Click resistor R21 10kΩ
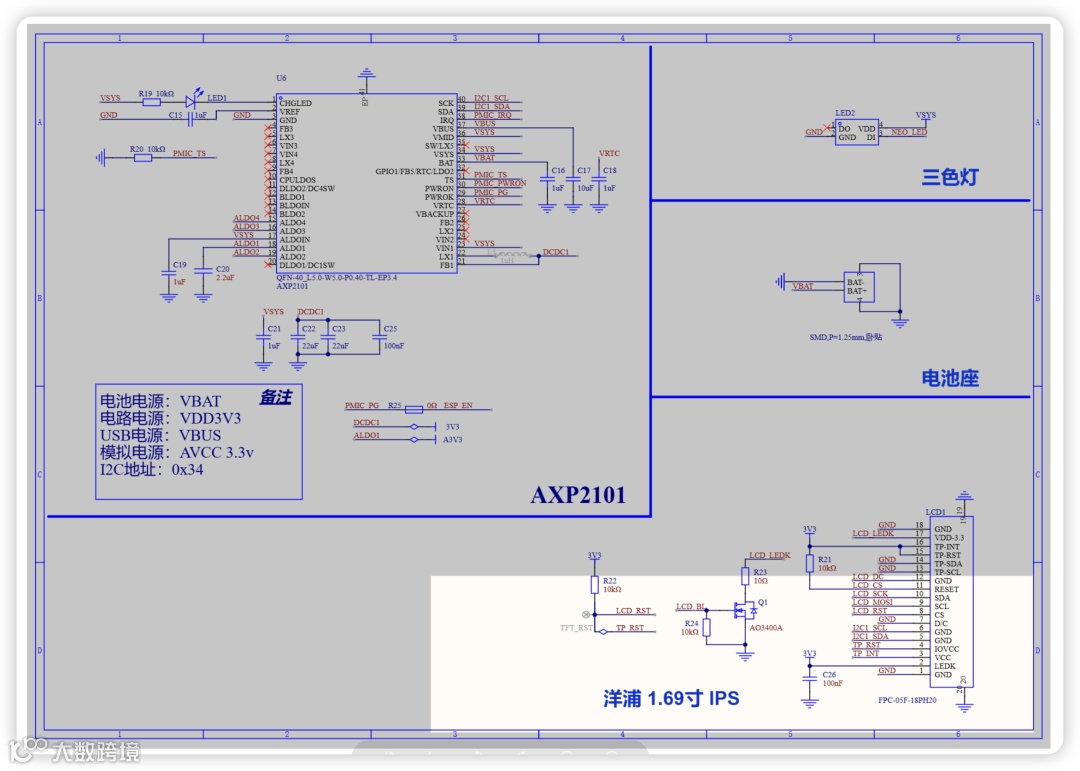The height and width of the screenshot is (771, 1080). click(809, 564)
